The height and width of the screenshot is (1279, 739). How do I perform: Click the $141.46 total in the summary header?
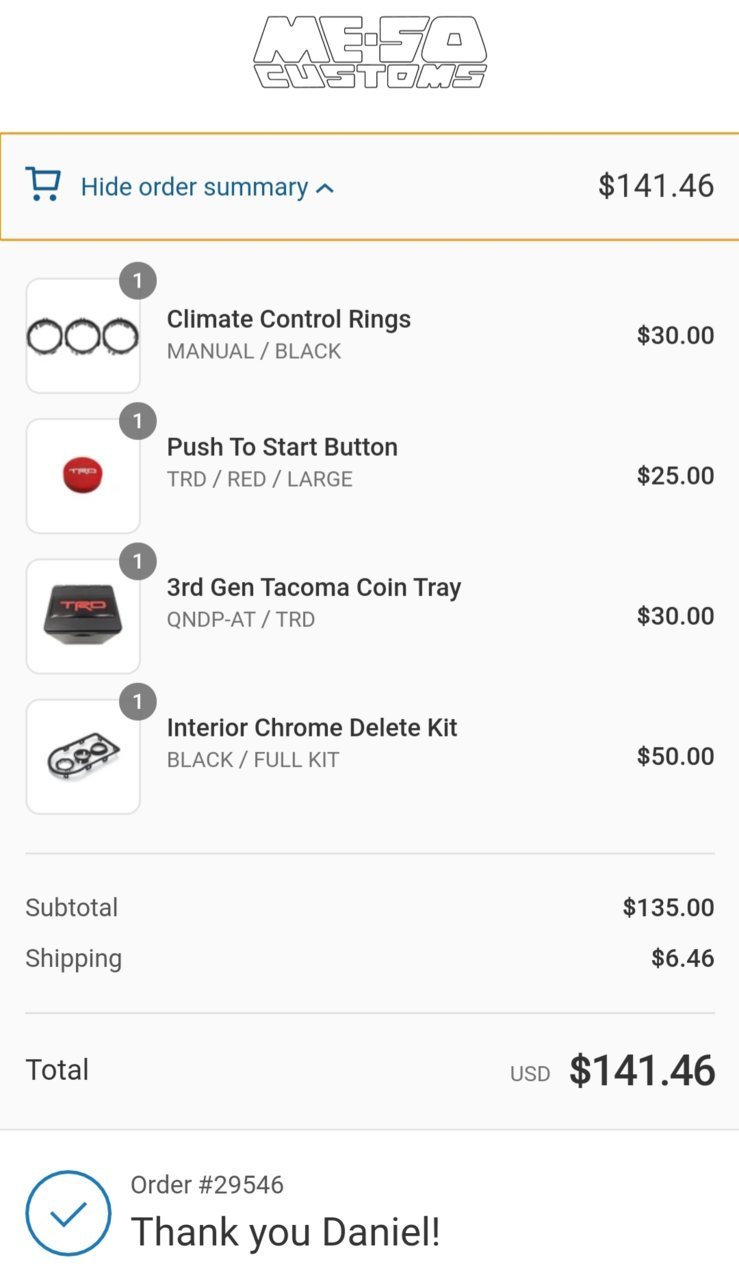coord(656,185)
